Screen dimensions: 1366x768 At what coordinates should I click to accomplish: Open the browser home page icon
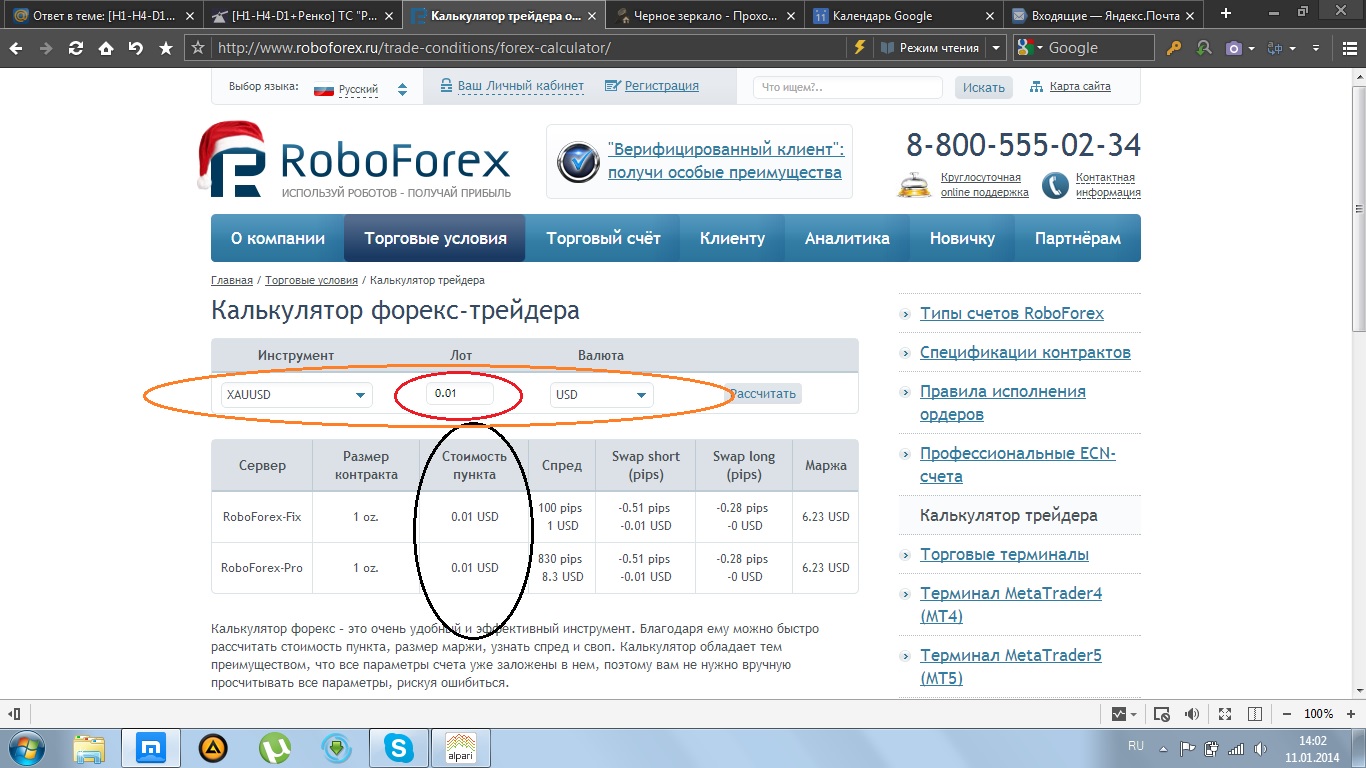pyautogui.click(x=105, y=48)
